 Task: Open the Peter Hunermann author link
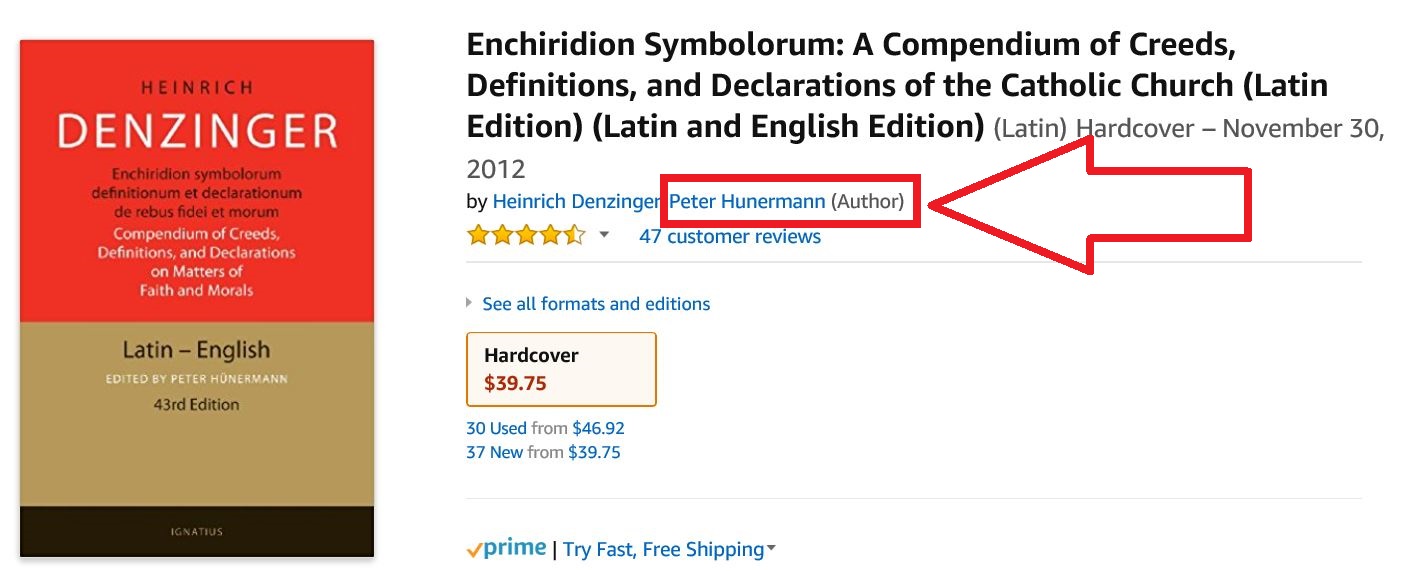click(747, 202)
